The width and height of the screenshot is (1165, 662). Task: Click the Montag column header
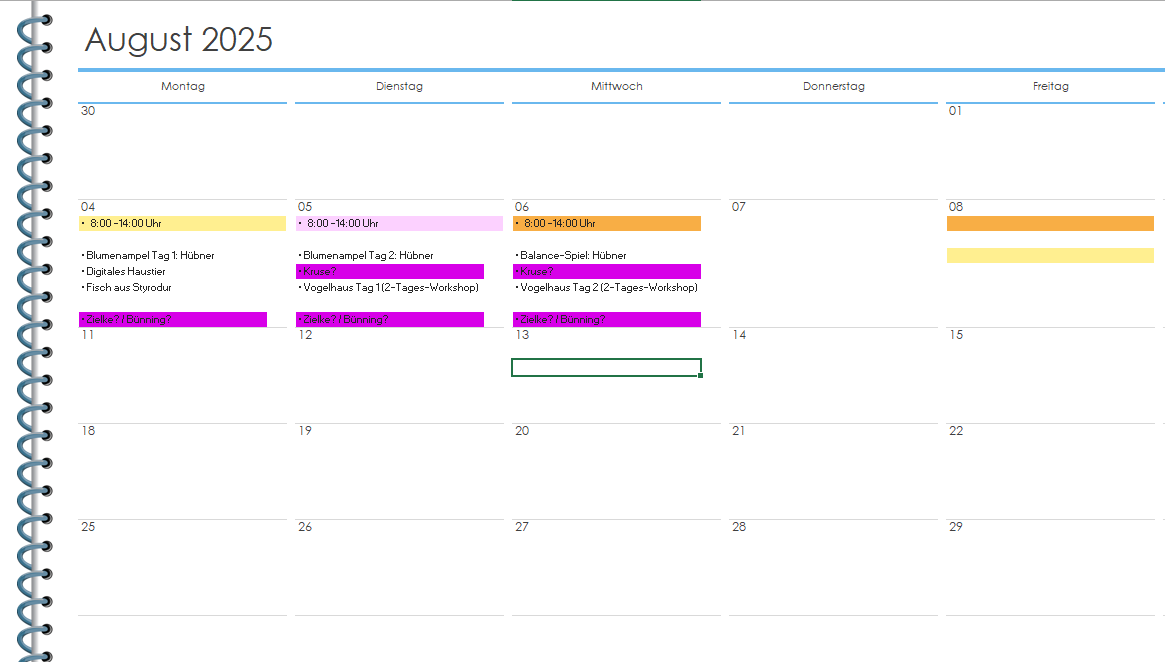click(182, 87)
